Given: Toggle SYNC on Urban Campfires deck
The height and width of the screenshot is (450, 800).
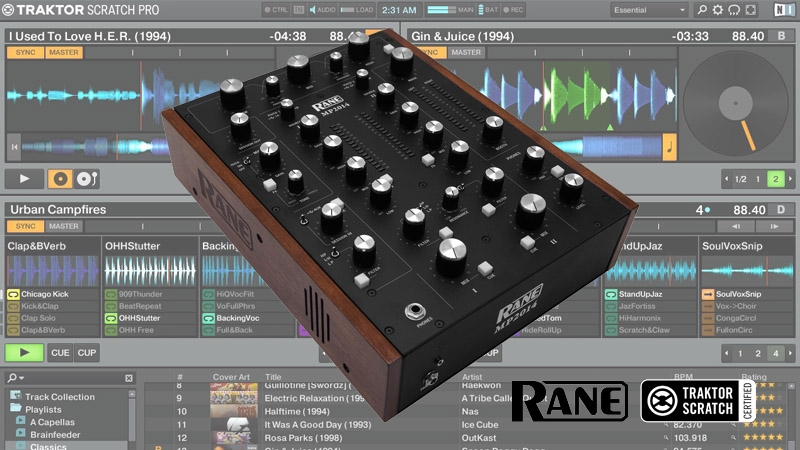Looking at the screenshot, I should tap(26, 226).
